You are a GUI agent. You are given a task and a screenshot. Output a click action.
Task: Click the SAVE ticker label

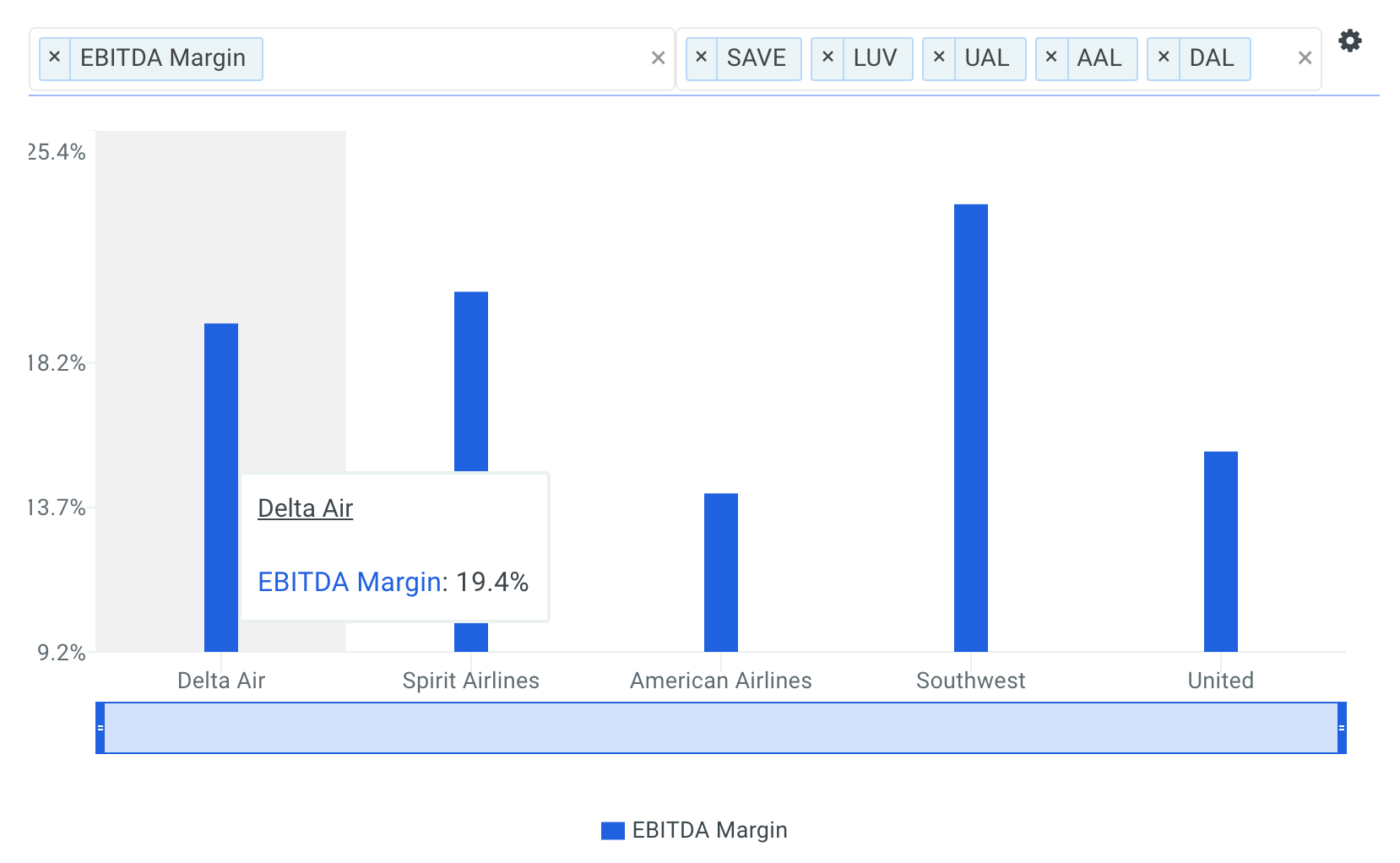(757, 58)
